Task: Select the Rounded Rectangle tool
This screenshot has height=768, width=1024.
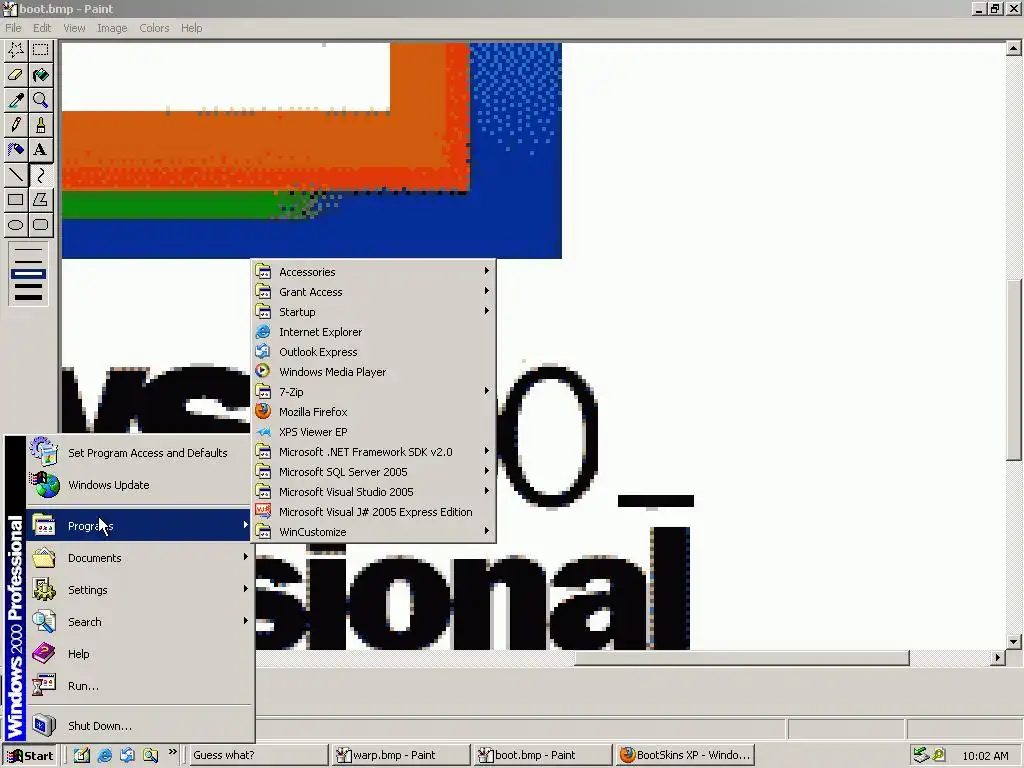Action: coord(40,225)
